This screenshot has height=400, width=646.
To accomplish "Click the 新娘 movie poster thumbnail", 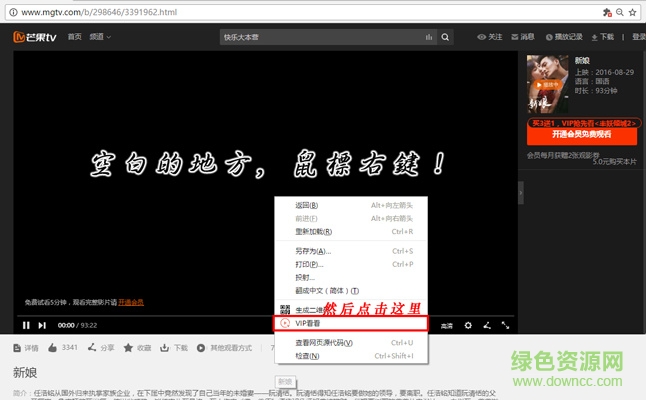I will (548, 84).
